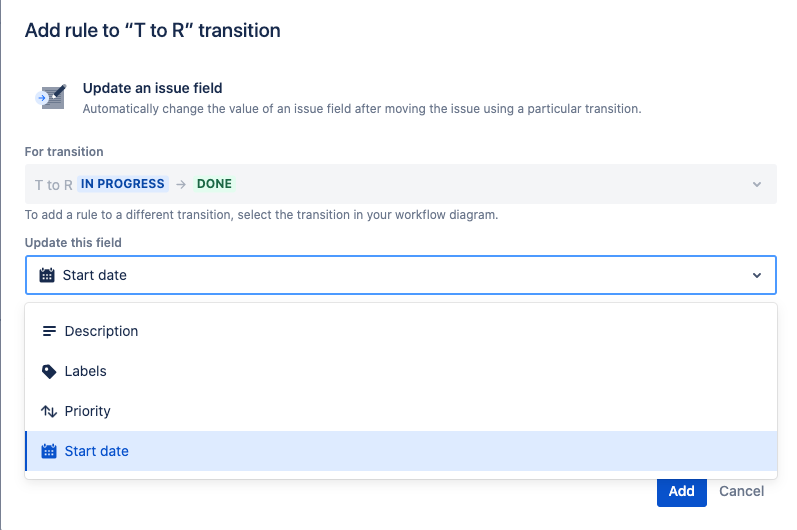Click the Labels tag icon
Image resolution: width=797 pixels, height=530 pixels.
tap(49, 371)
